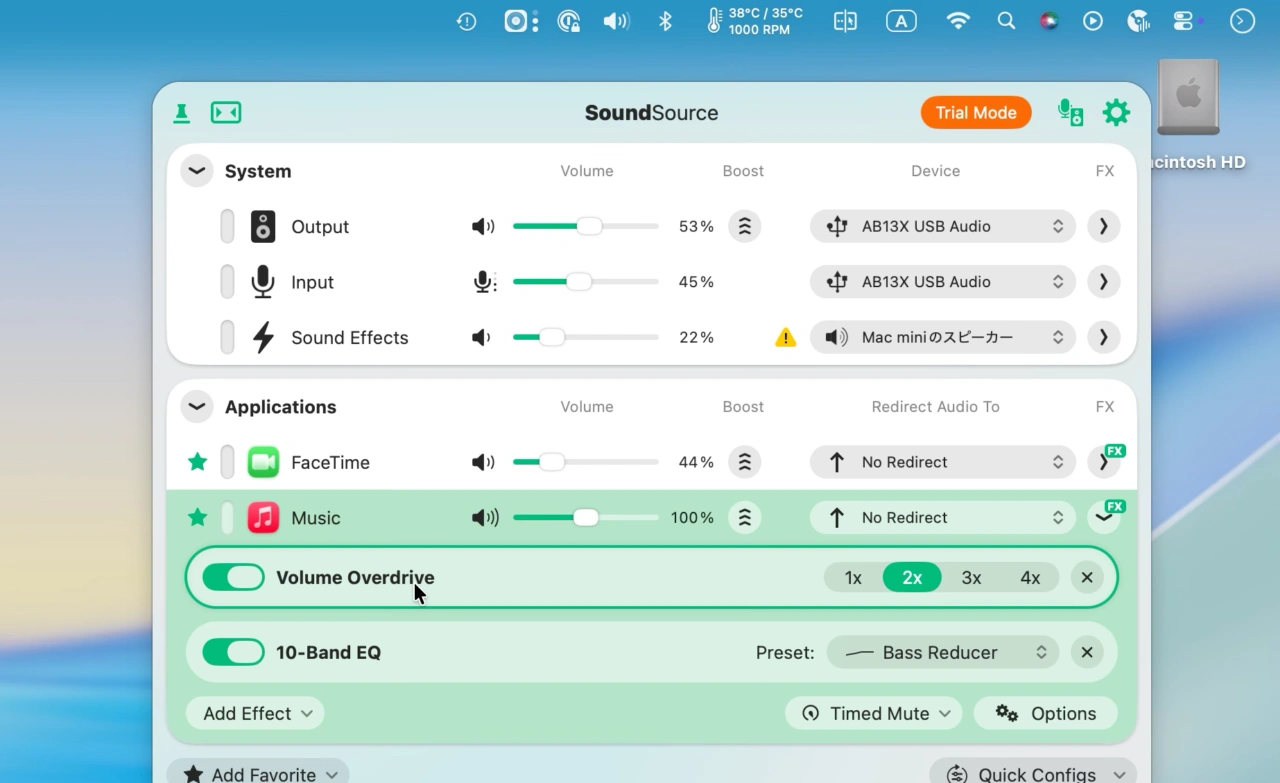
Task: Click the FaceTime boost icon
Action: pos(744,462)
